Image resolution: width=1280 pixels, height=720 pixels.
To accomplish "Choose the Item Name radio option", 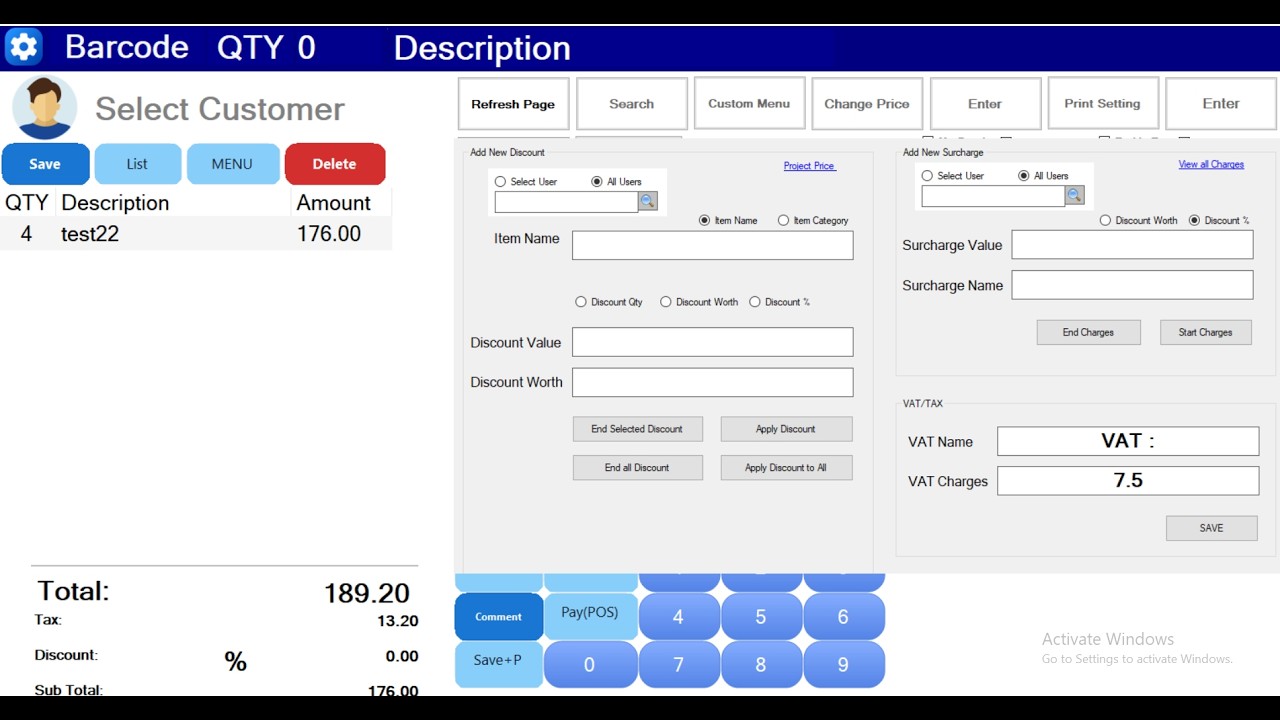I will click(x=704, y=220).
